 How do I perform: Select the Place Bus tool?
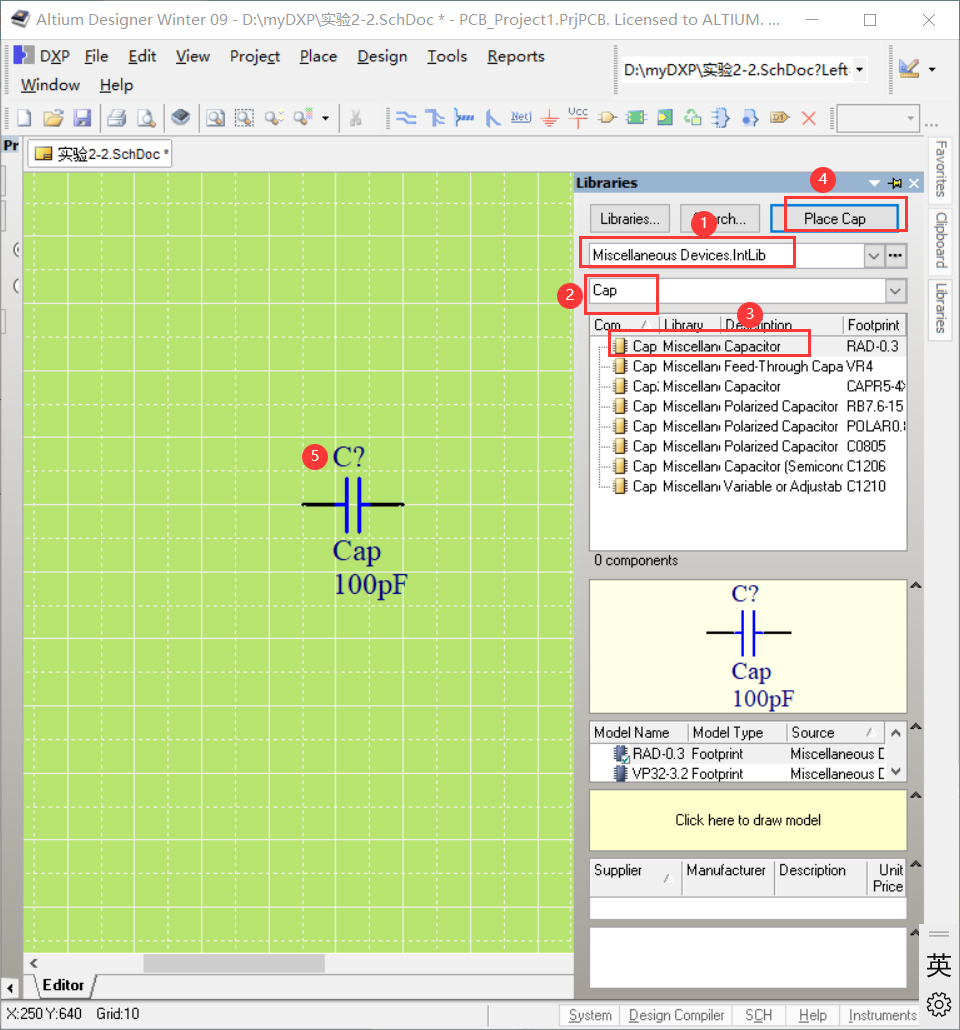[x=434, y=118]
